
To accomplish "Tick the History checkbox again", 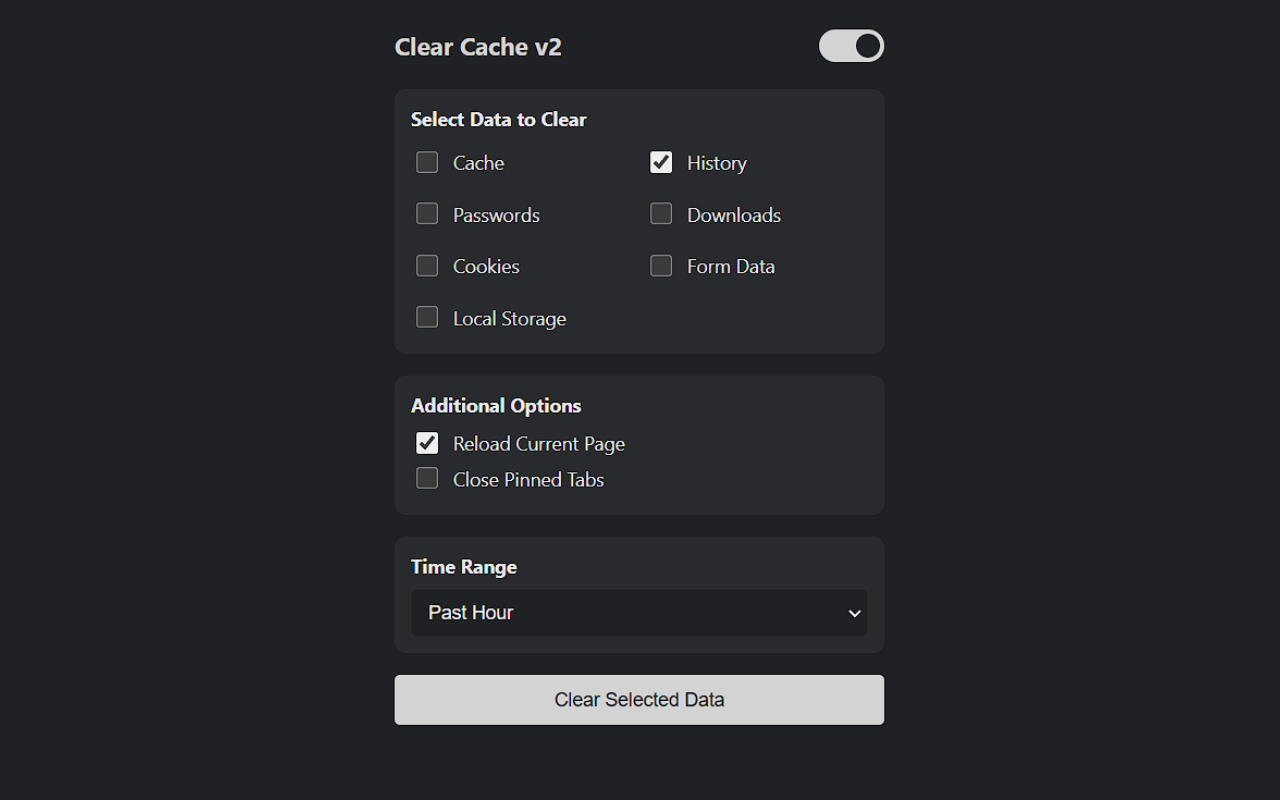I will pyautogui.click(x=660, y=161).
